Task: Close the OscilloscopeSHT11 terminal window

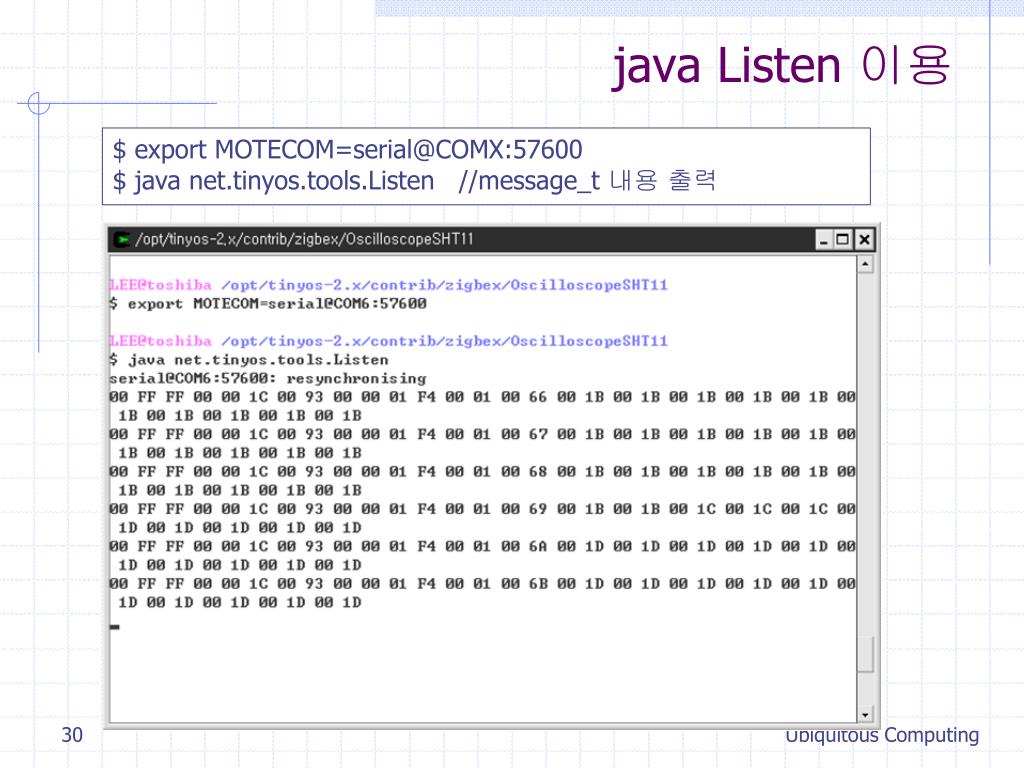Action: coord(864,240)
